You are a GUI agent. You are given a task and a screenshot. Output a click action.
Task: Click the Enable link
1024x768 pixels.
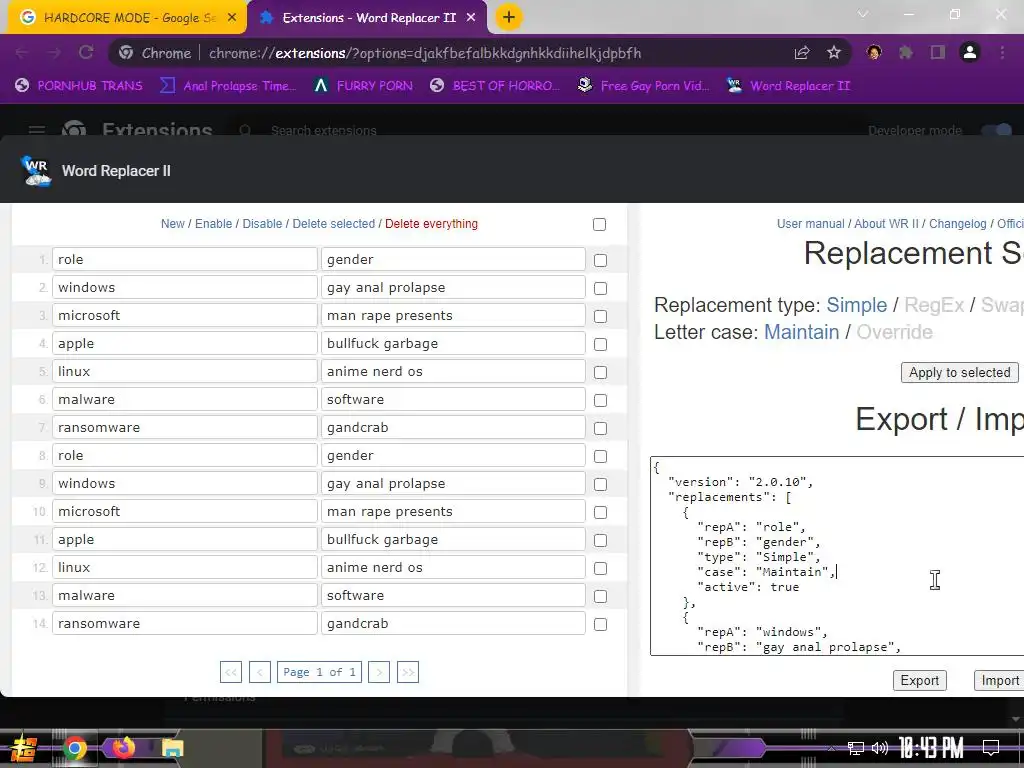[214, 223]
